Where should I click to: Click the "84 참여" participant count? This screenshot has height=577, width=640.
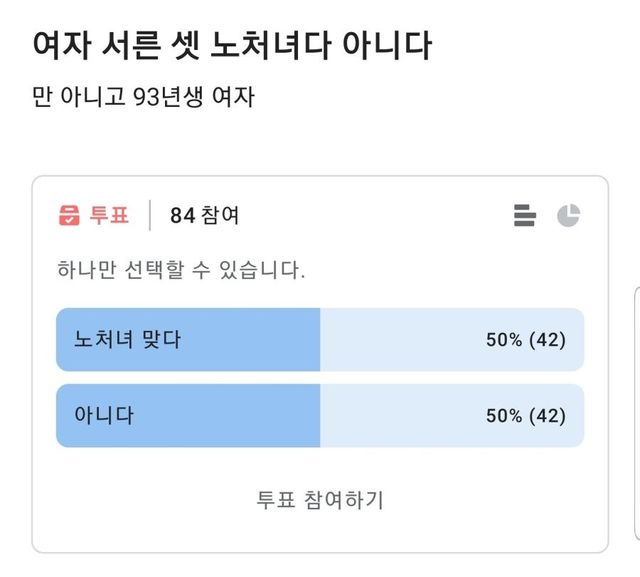(x=204, y=215)
